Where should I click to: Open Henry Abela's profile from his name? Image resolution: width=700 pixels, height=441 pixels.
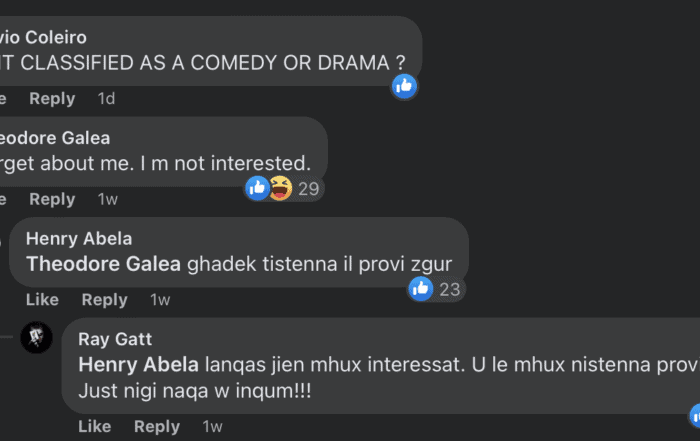tap(79, 238)
